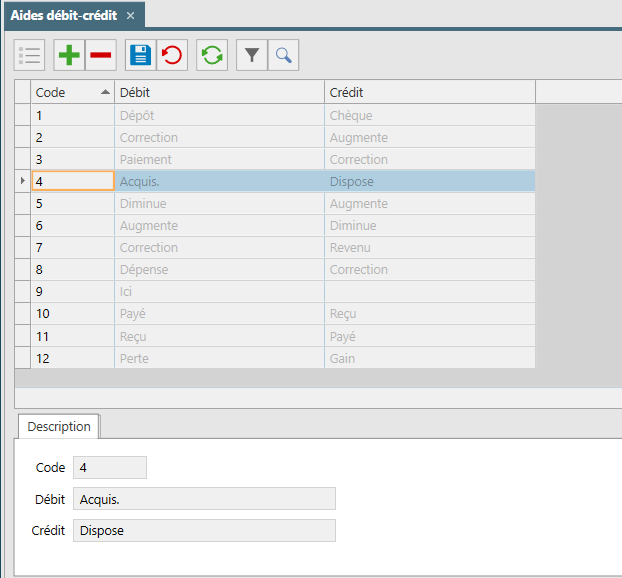The width and height of the screenshot is (622, 578).
Task: Delete record using red minus icon
Action: coord(101,55)
